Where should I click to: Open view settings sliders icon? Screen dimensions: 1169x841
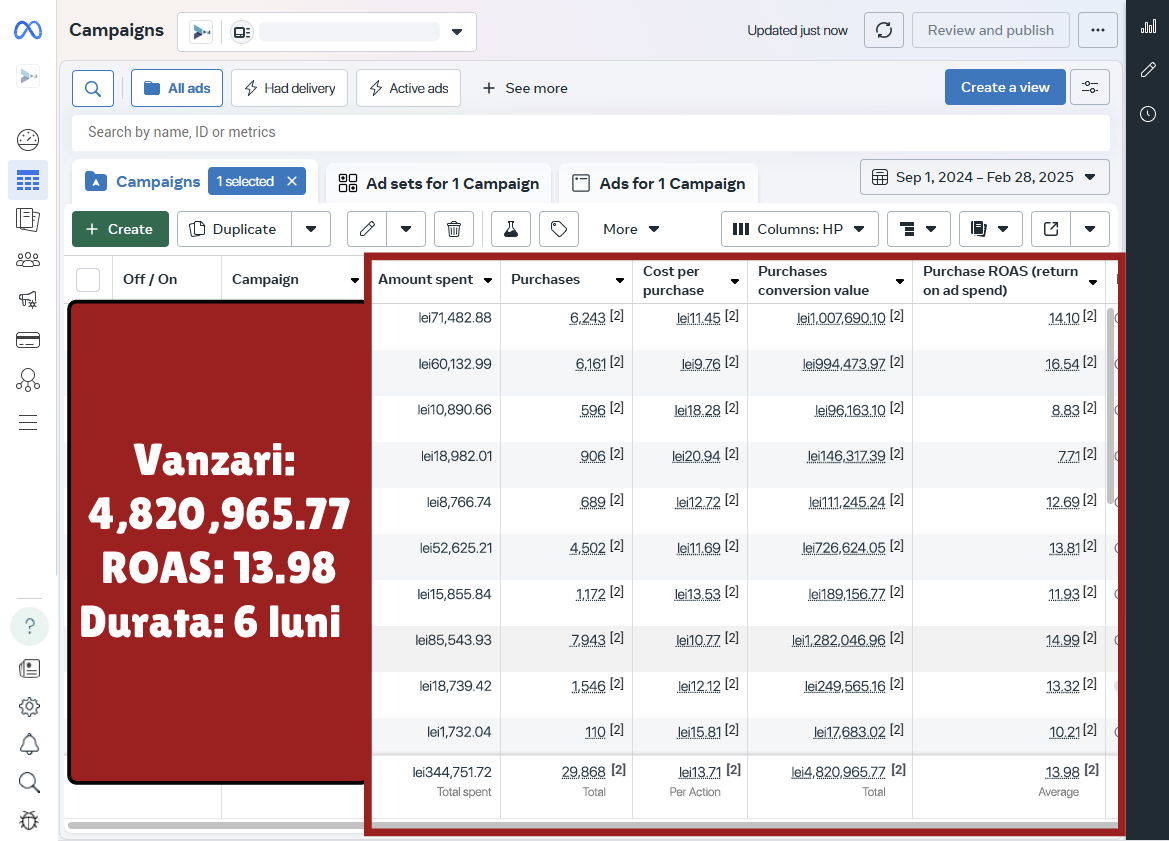coord(1089,87)
